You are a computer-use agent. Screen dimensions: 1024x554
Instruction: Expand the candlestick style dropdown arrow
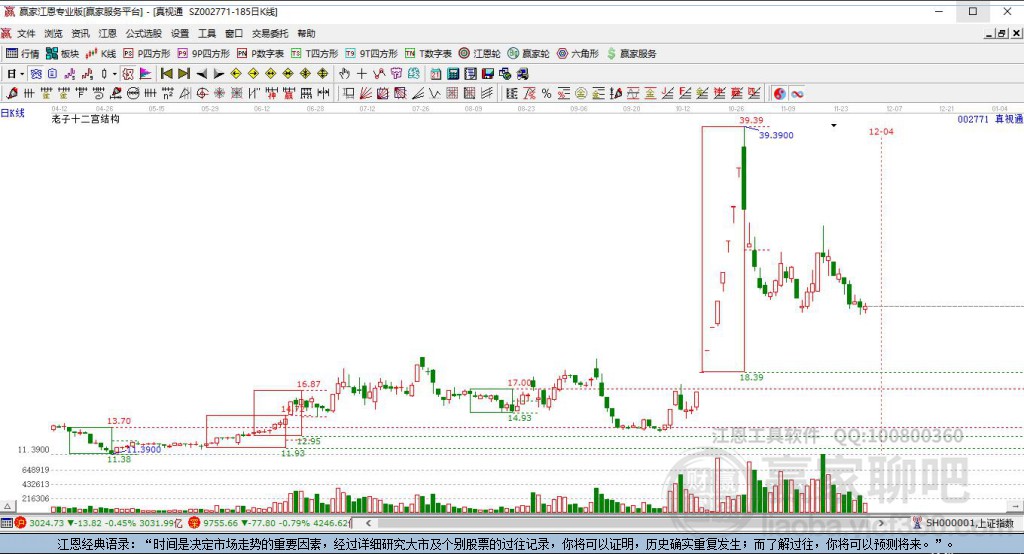pos(114,74)
